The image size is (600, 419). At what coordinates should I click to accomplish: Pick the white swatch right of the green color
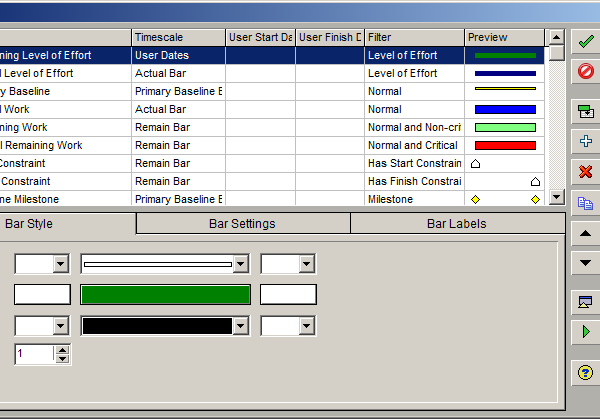pyautogui.click(x=288, y=295)
